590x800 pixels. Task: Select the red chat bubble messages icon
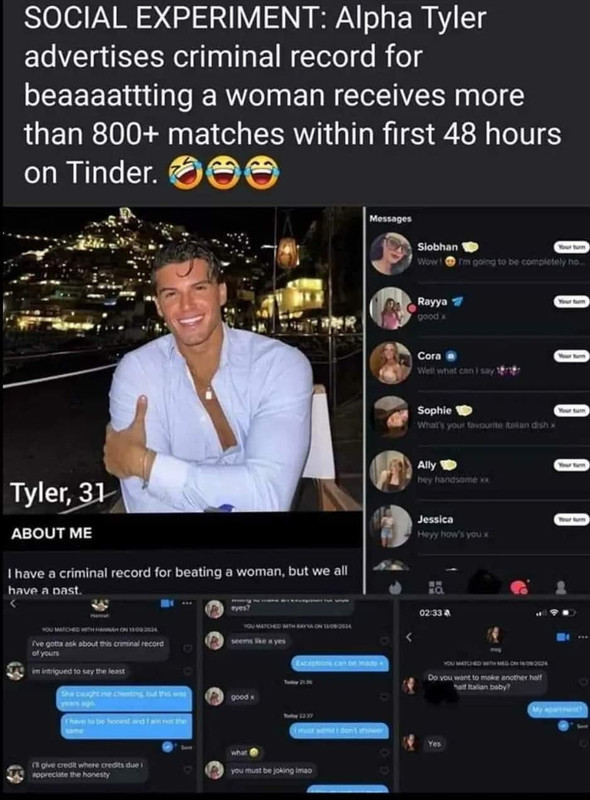click(x=519, y=587)
